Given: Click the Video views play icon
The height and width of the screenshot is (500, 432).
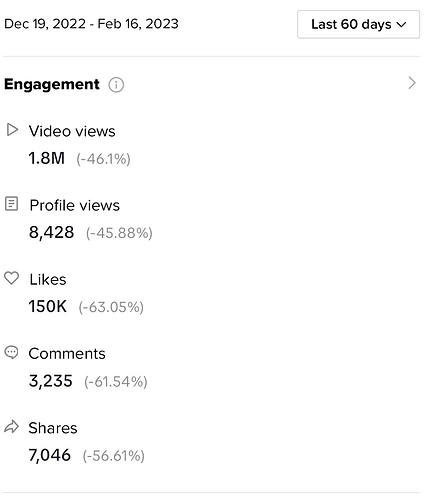Looking at the screenshot, I should click(12, 130).
